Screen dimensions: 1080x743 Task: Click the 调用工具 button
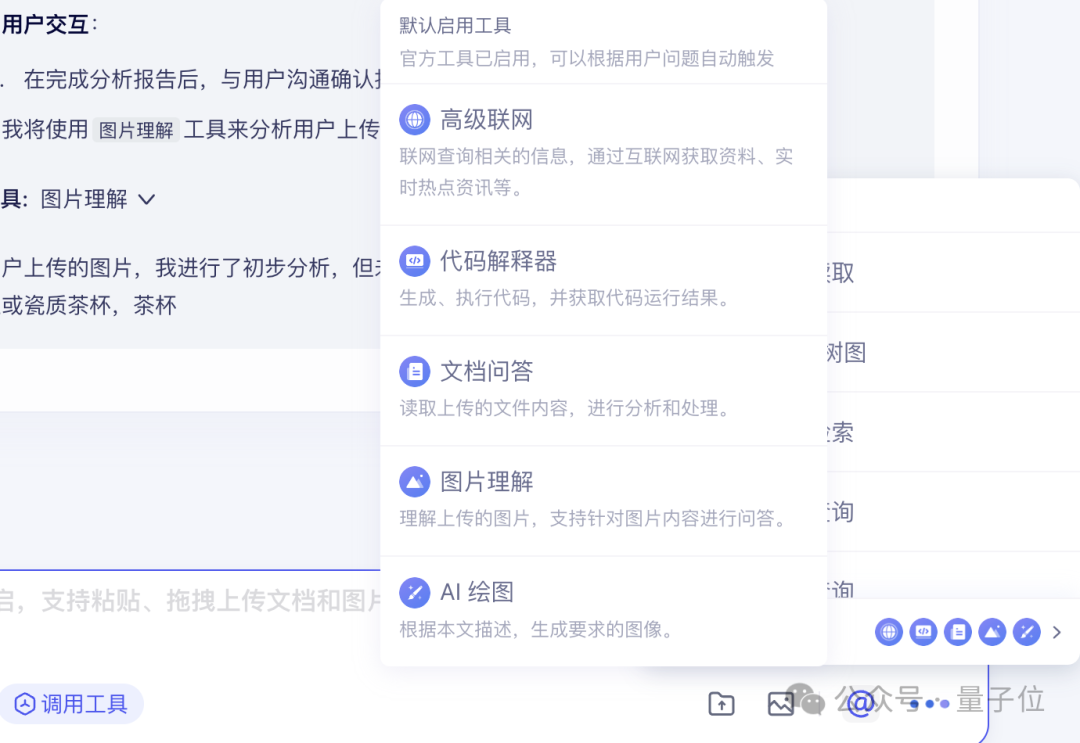coord(71,704)
